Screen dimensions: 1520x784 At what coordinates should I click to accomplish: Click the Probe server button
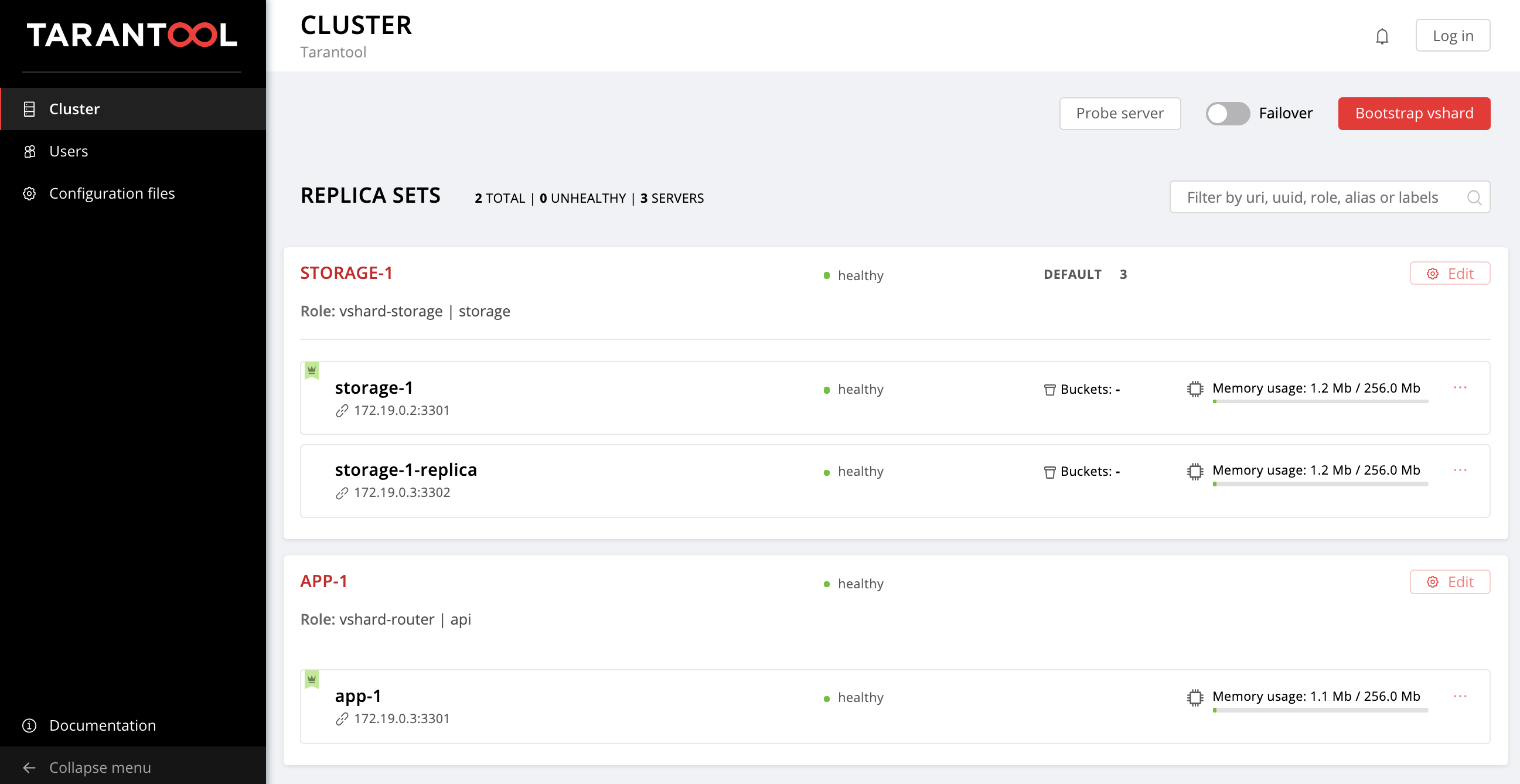[x=1119, y=113]
